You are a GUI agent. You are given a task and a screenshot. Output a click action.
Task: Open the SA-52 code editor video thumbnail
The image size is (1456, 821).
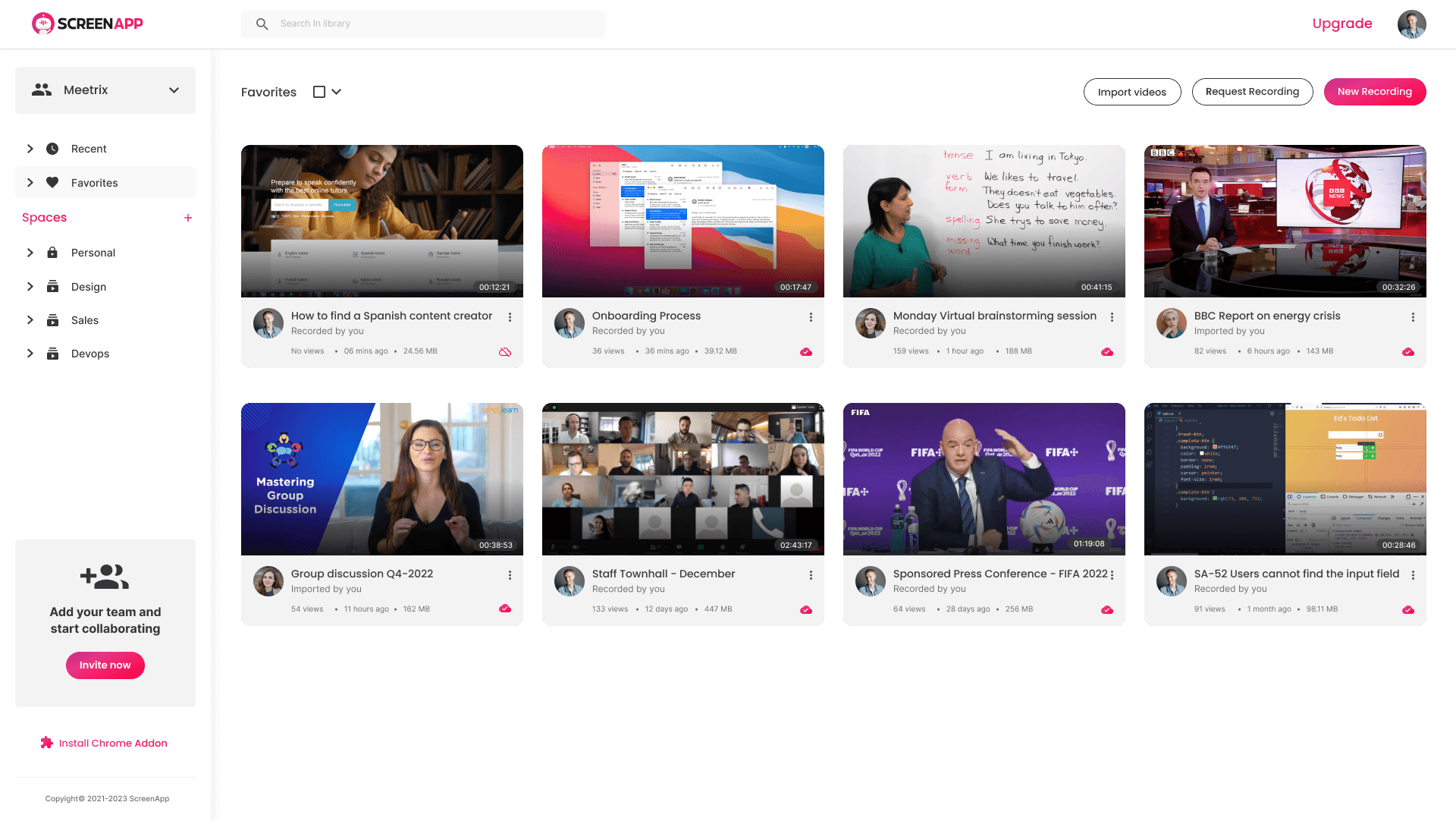point(1285,479)
